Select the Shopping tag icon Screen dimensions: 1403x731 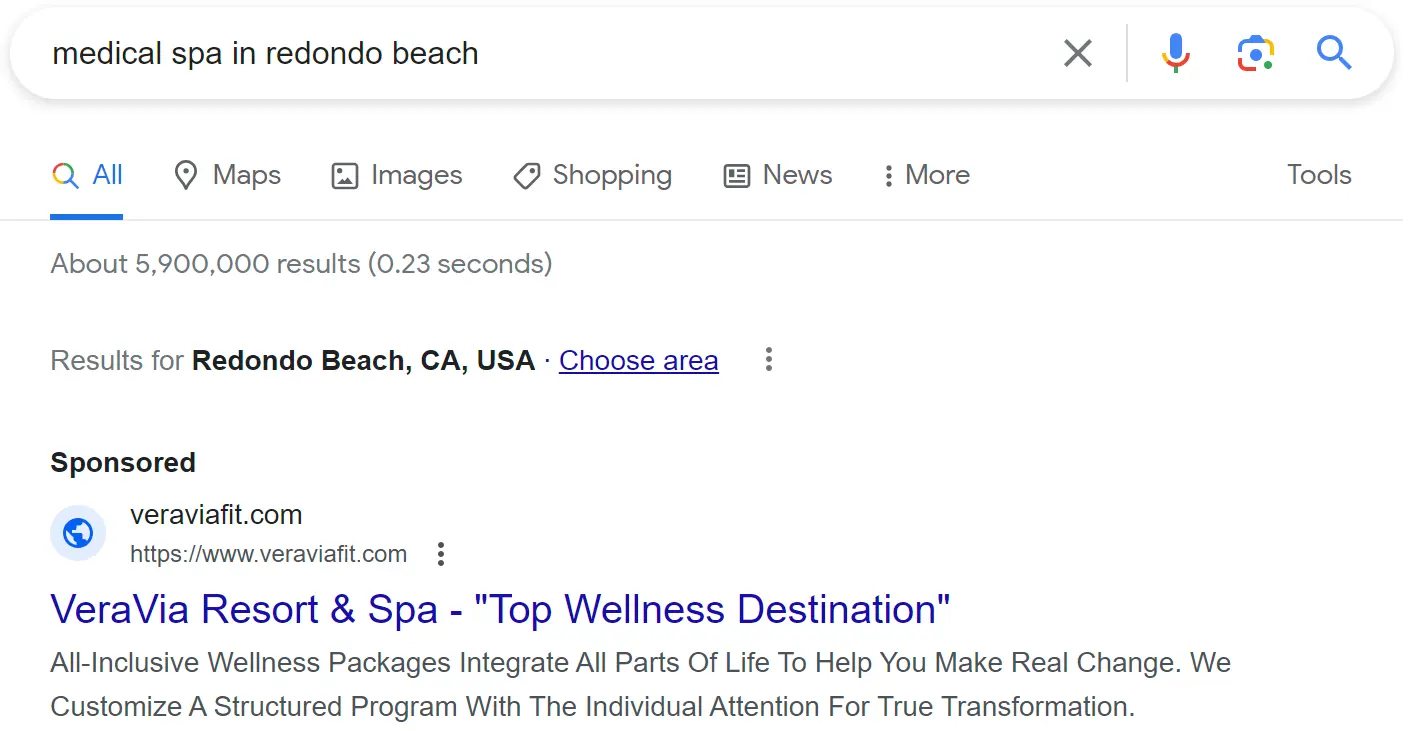tap(525, 175)
